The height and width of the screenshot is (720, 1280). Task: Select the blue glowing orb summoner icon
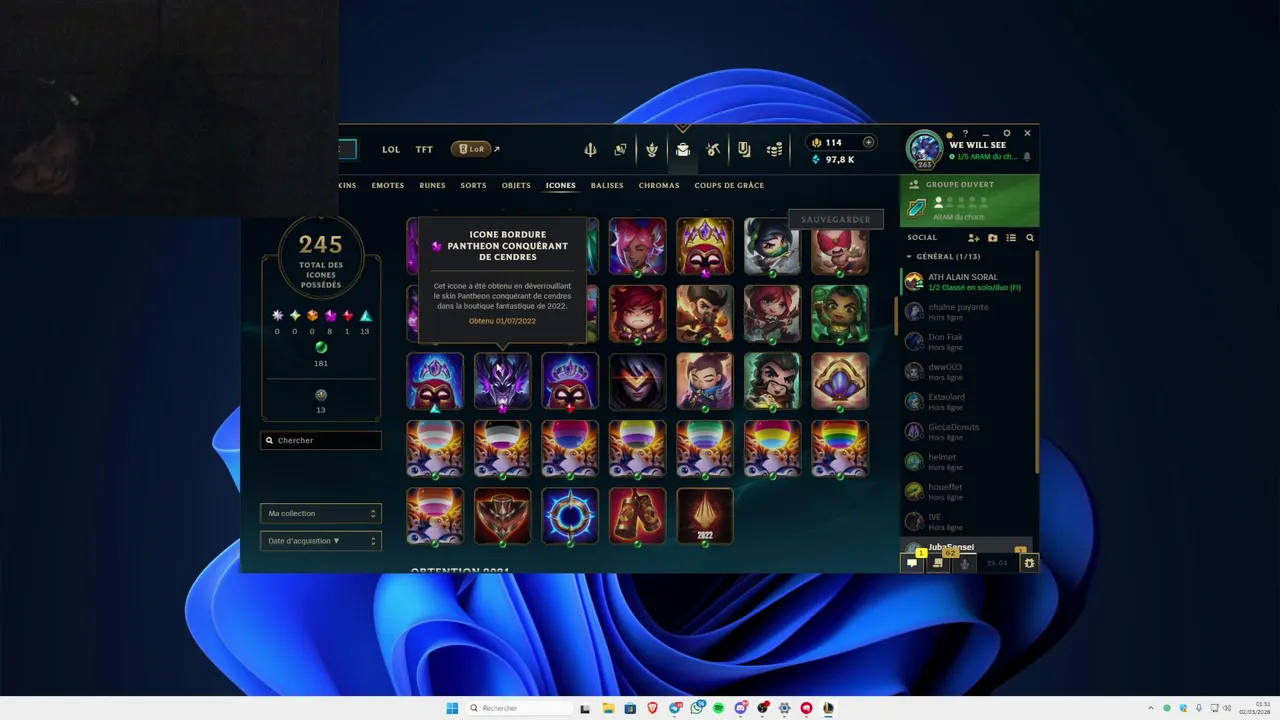pyautogui.click(x=570, y=516)
